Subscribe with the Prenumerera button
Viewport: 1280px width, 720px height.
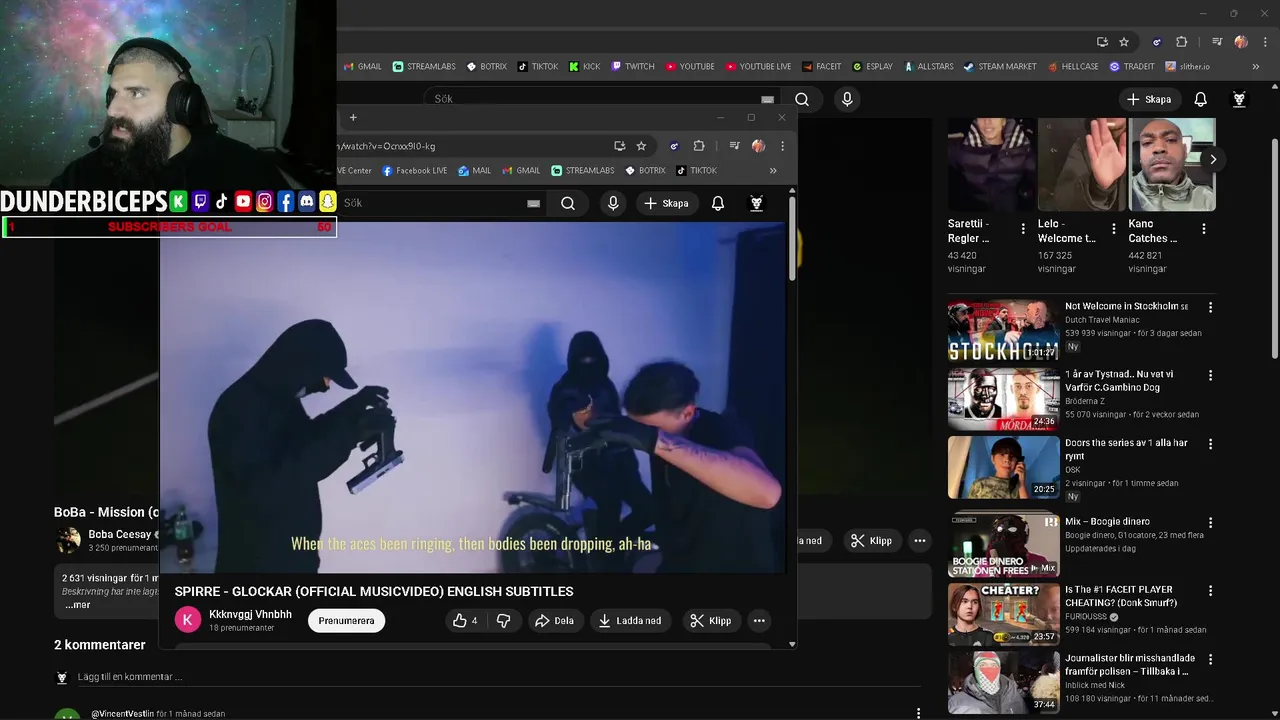(x=346, y=621)
